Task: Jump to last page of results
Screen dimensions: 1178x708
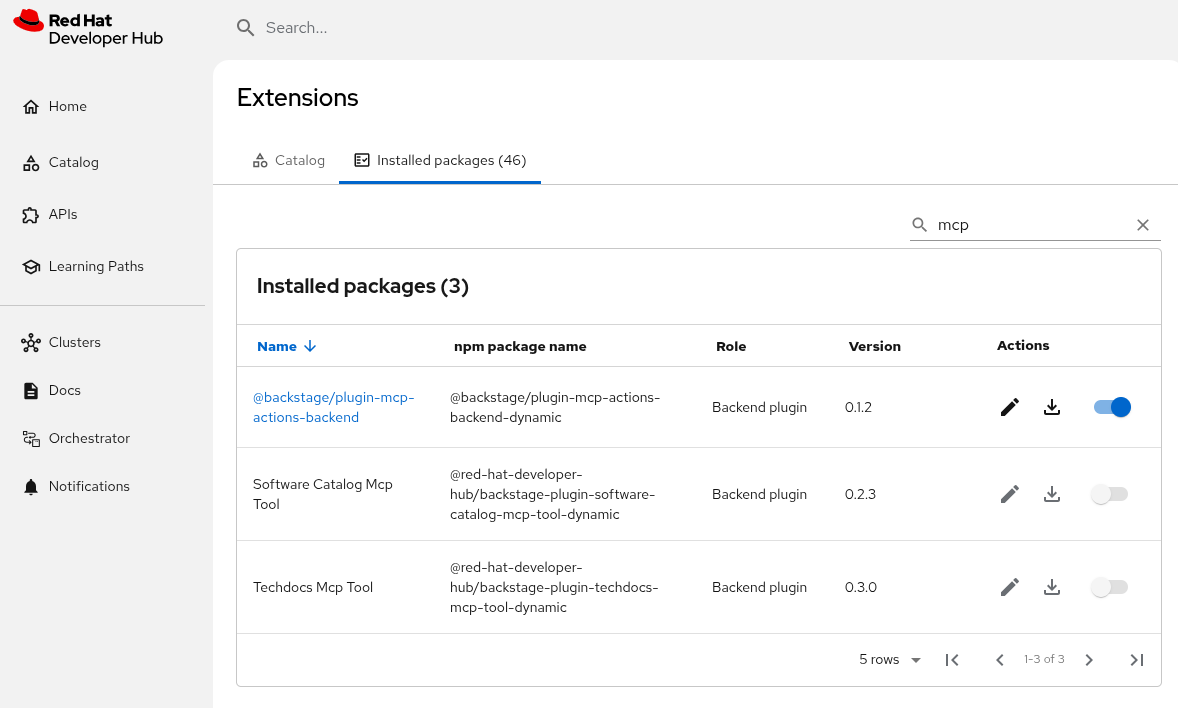Action: point(1136,660)
